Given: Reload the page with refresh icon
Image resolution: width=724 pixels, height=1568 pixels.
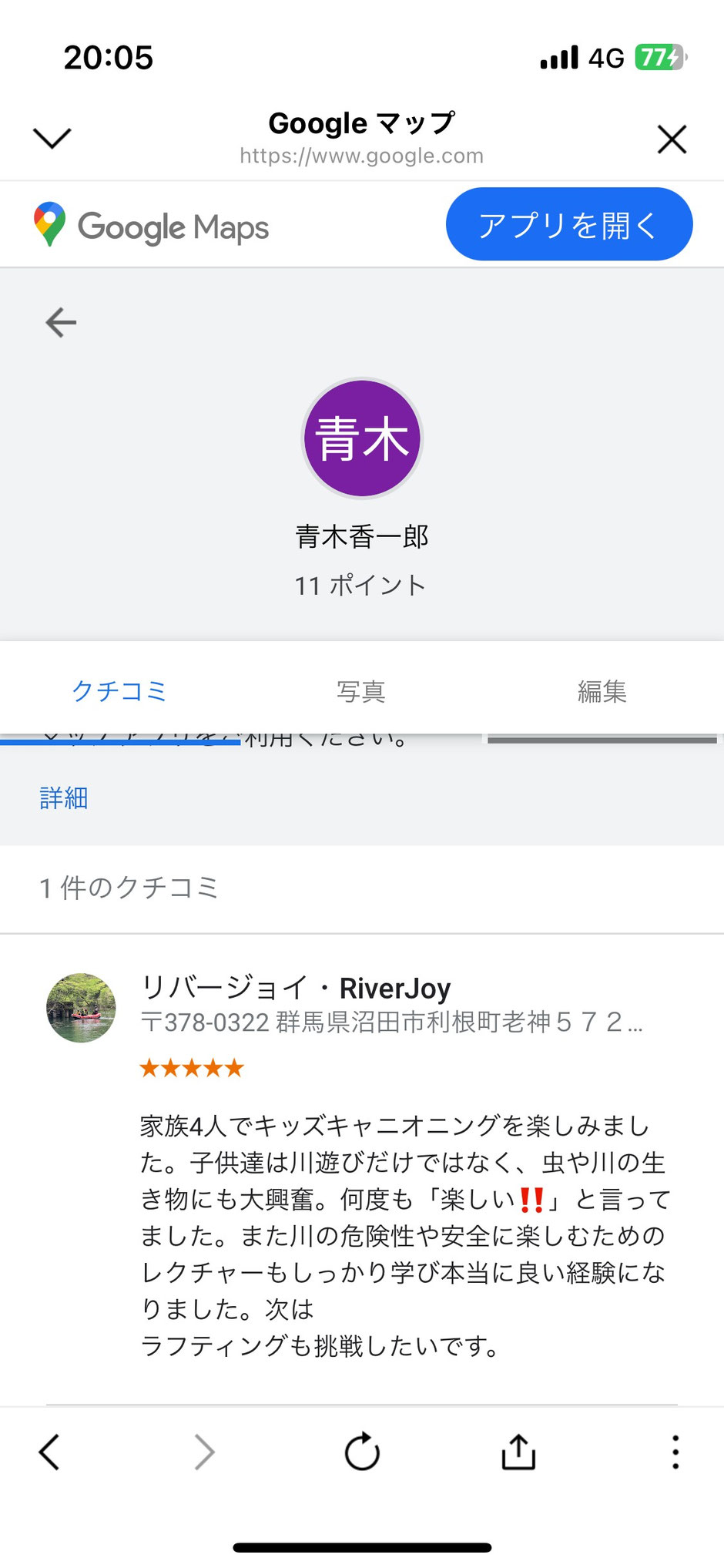Looking at the screenshot, I should tap(362, 1452).
